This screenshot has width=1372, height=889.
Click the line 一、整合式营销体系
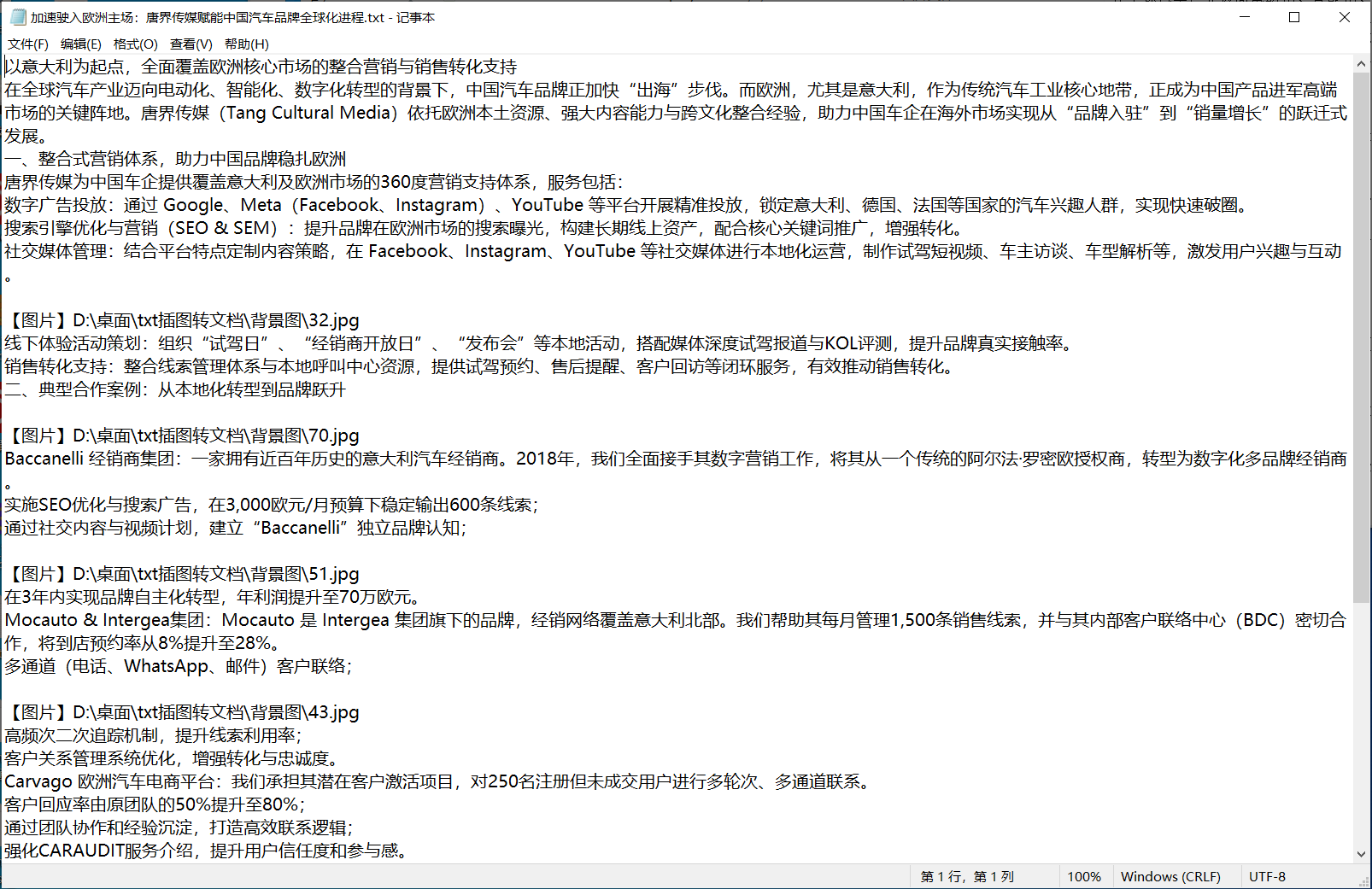tap(175, 159)
